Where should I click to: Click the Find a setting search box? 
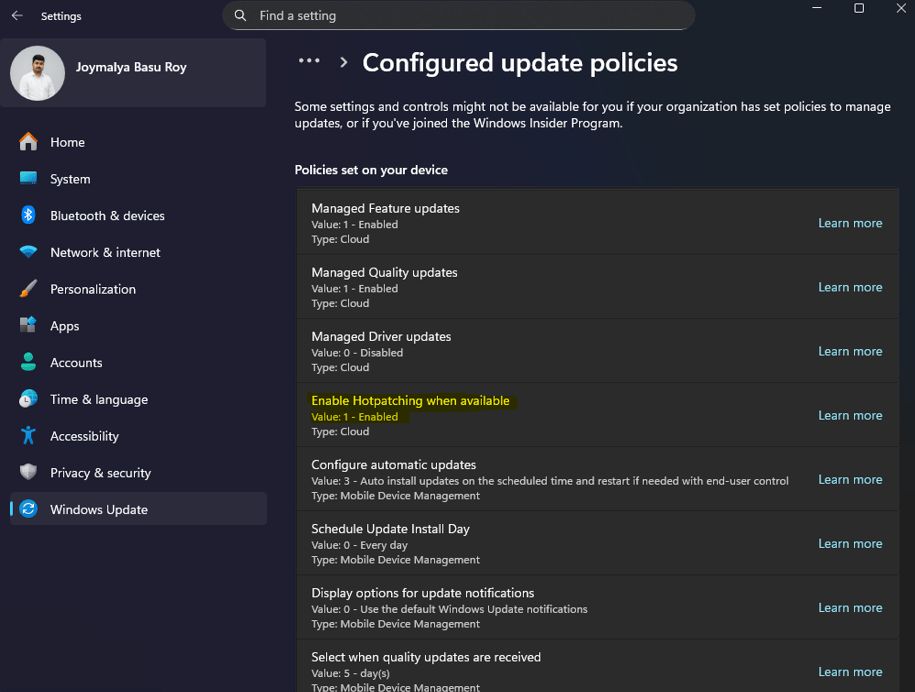[458, 15]
